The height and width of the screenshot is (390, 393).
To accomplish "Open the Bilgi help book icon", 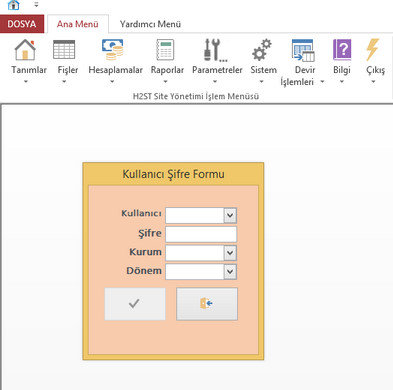I will [x=342, y=50].
